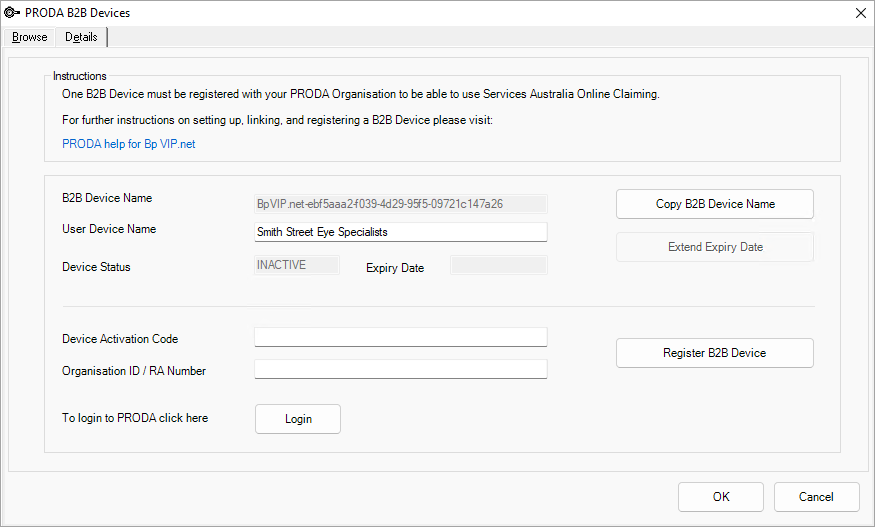The height and width of the screenshot is (527, 875).
Task: Click the 'Device Activation Code' label
Action: 120,339
